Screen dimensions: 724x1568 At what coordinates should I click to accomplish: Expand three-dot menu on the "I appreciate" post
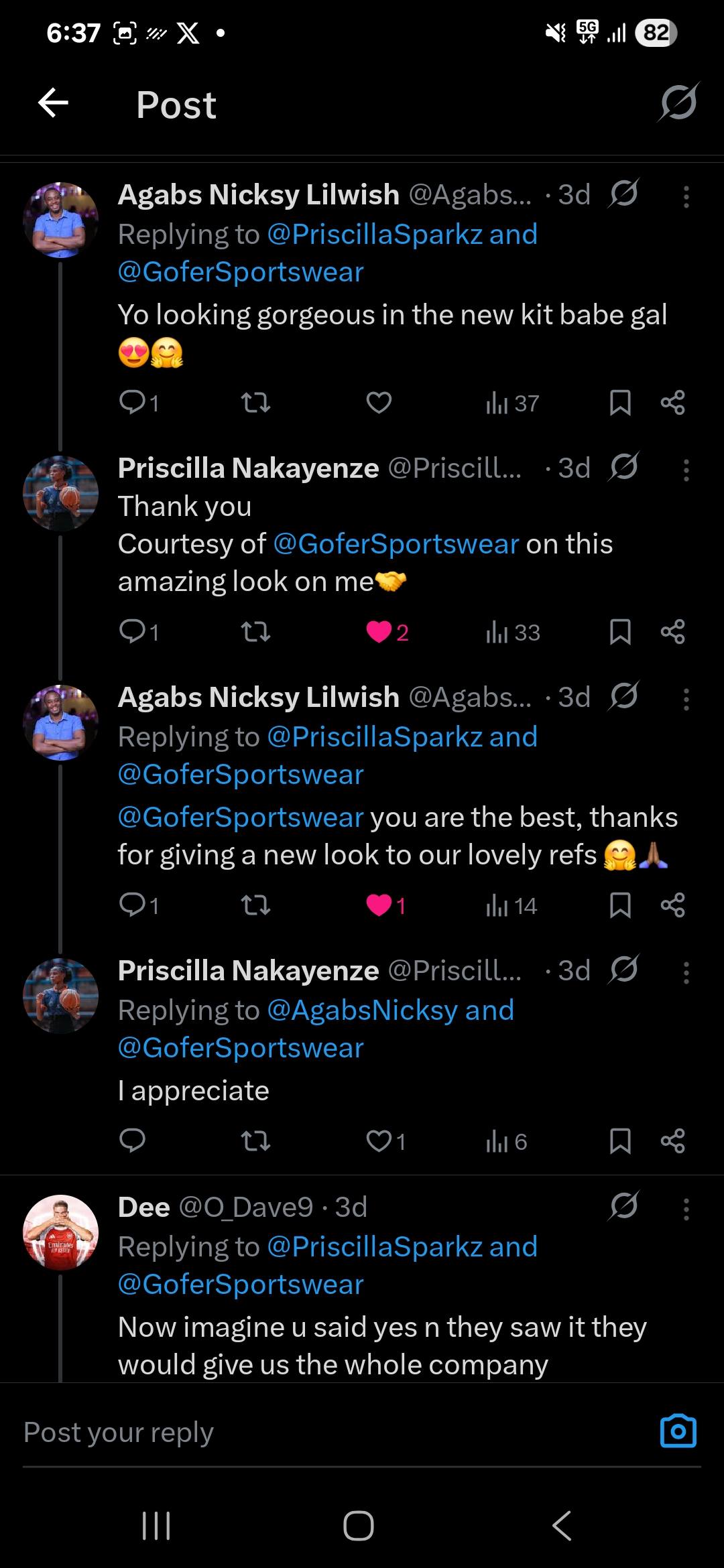tap(686, 972)
